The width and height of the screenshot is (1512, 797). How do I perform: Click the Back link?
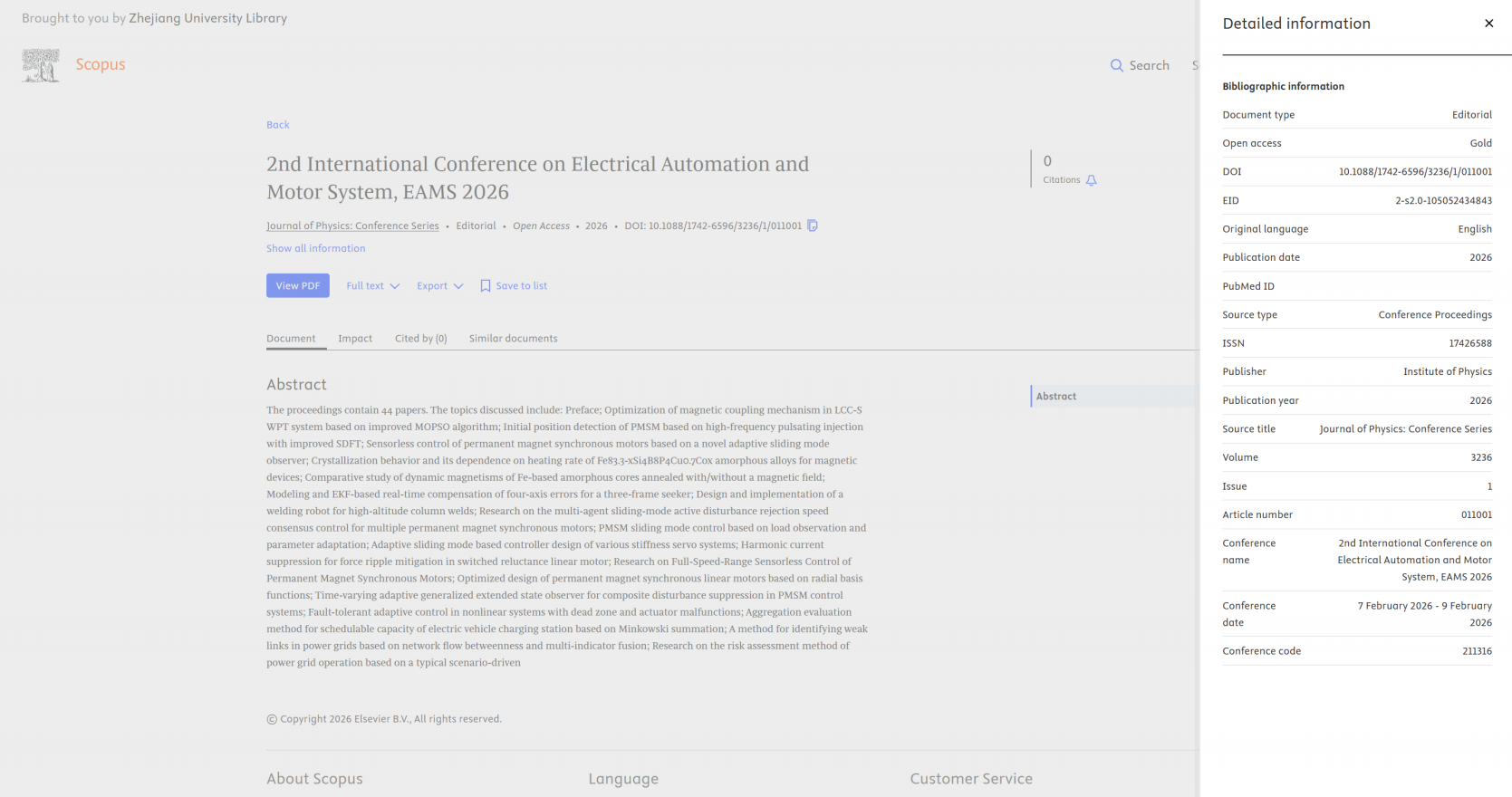click(x=278, y=125)
